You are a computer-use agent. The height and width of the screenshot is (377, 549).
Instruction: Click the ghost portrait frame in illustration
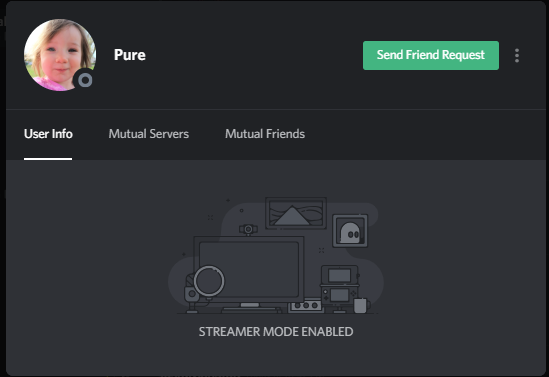click(350, 231)
